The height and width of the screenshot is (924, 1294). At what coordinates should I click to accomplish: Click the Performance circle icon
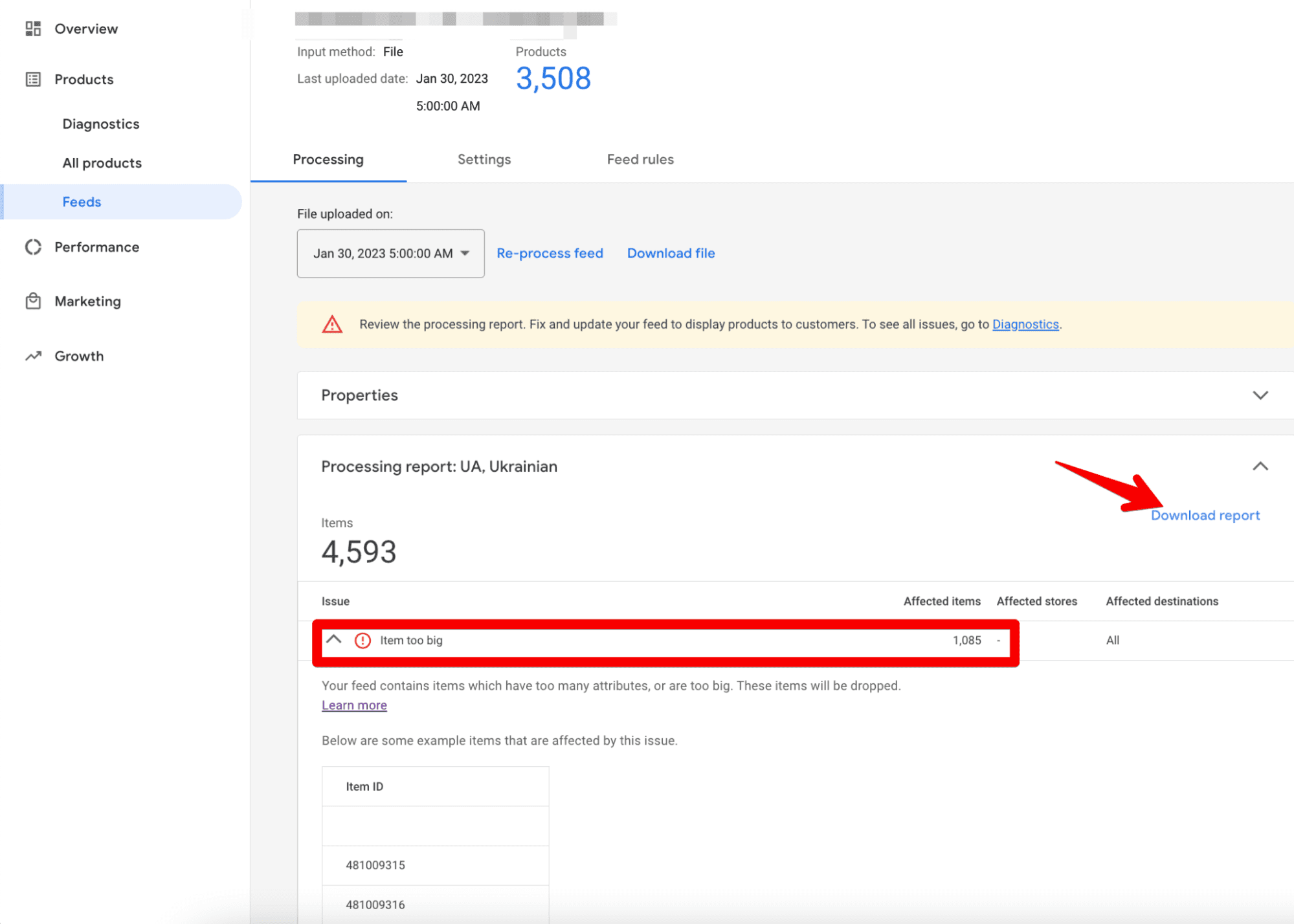[x=33, y=247]
